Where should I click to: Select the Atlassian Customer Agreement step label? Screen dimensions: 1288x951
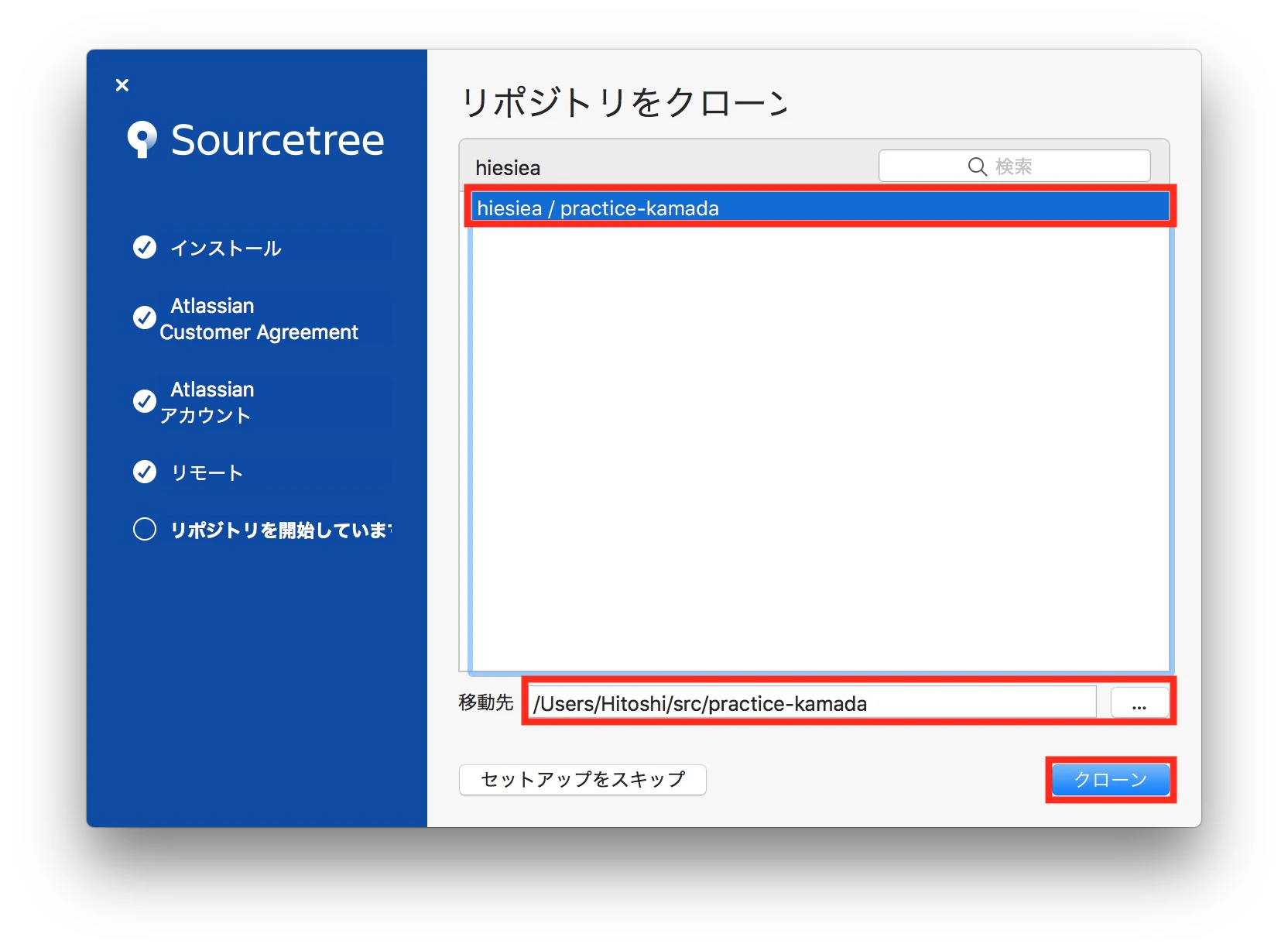259,319
